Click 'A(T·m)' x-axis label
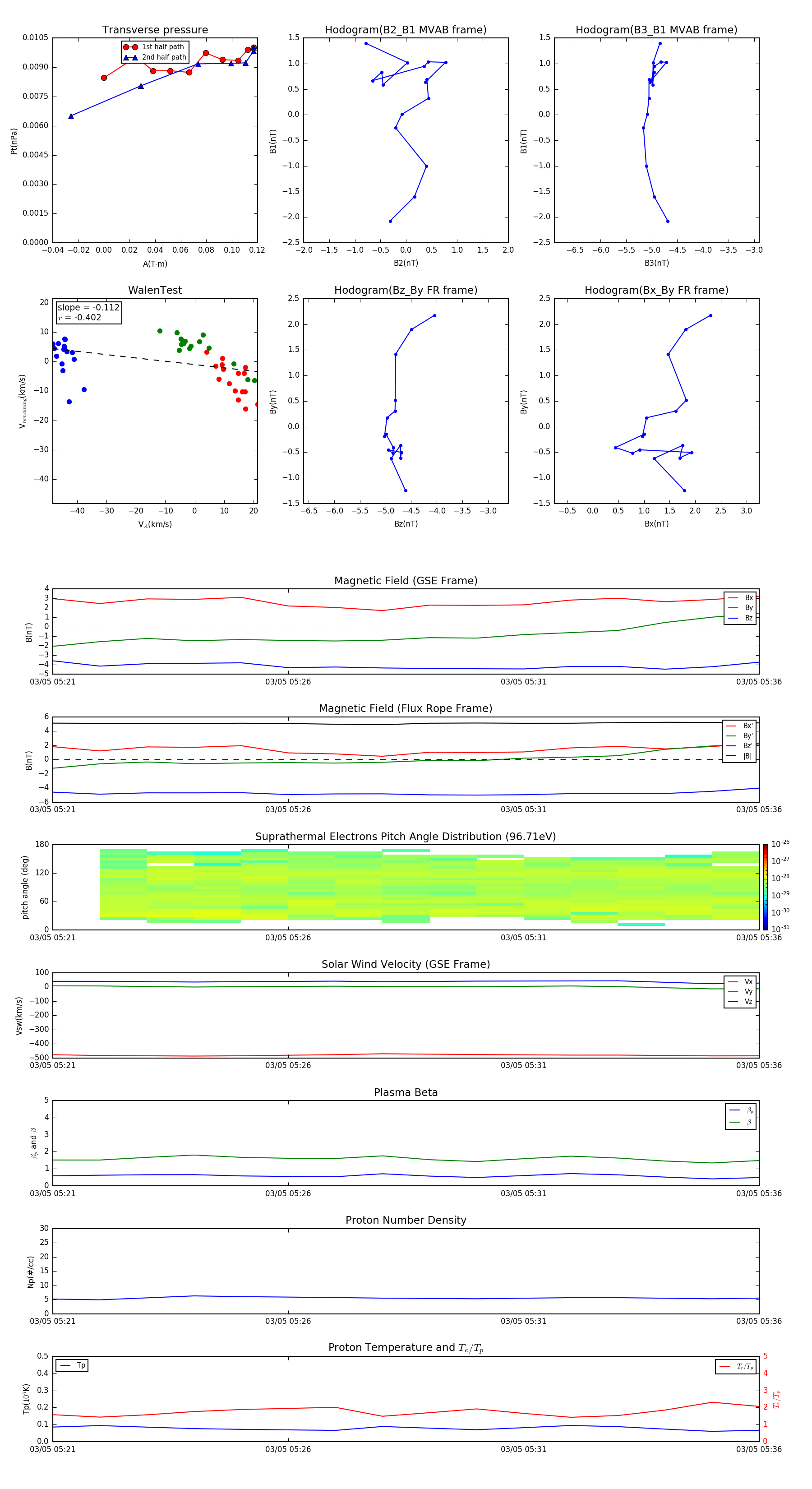This screenshot has height=1489, width=812. click(x=155, y=264)
